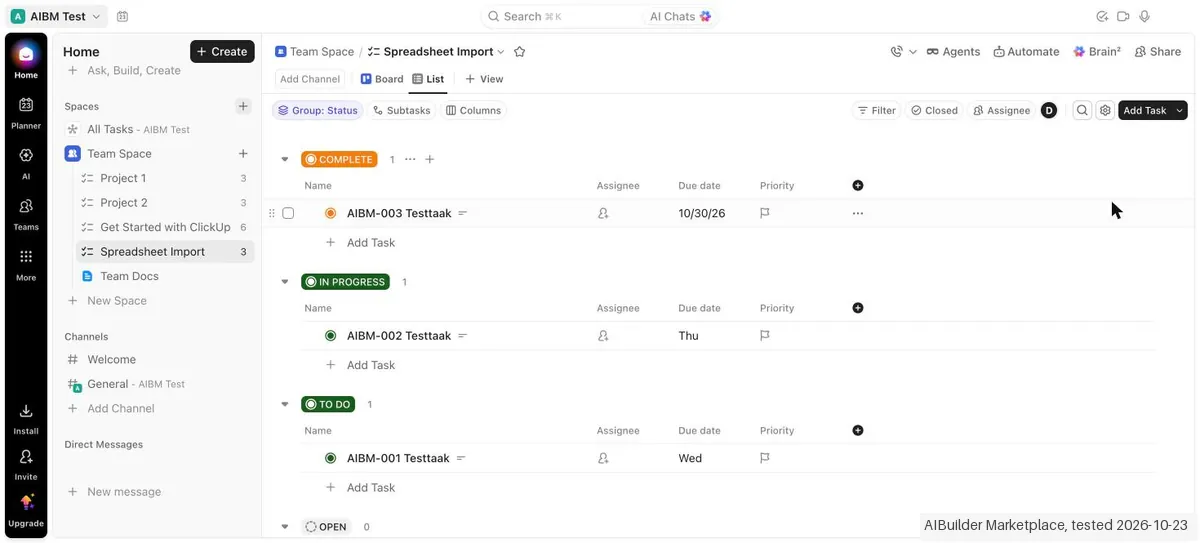Click the Ask, Build, Create field

134,71
